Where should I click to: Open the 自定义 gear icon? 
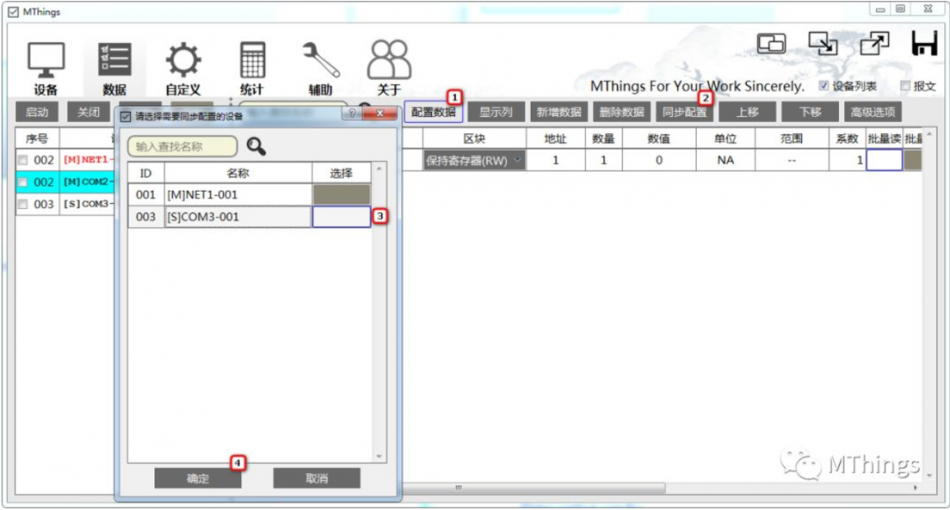coord(183,61)
